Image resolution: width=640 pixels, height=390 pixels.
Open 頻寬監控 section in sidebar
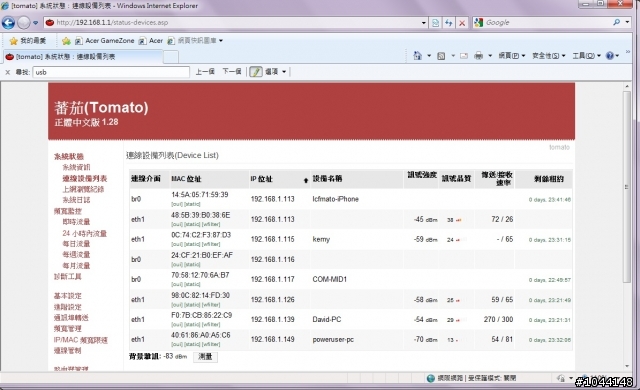coord(68,211)
